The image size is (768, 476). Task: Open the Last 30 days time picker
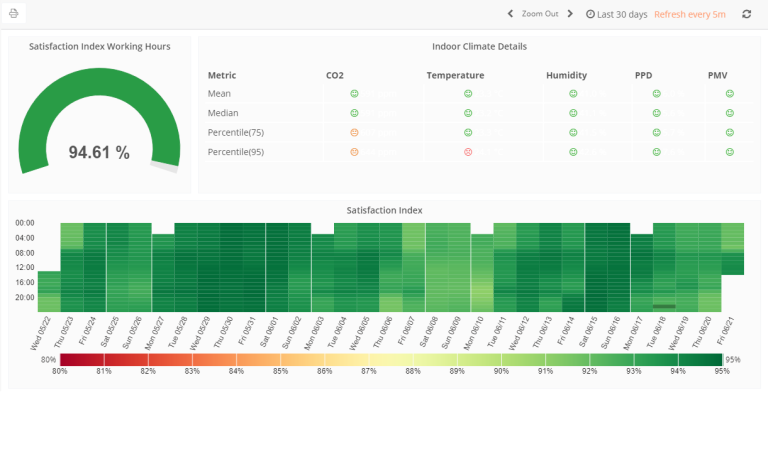[x=617, y=14]
